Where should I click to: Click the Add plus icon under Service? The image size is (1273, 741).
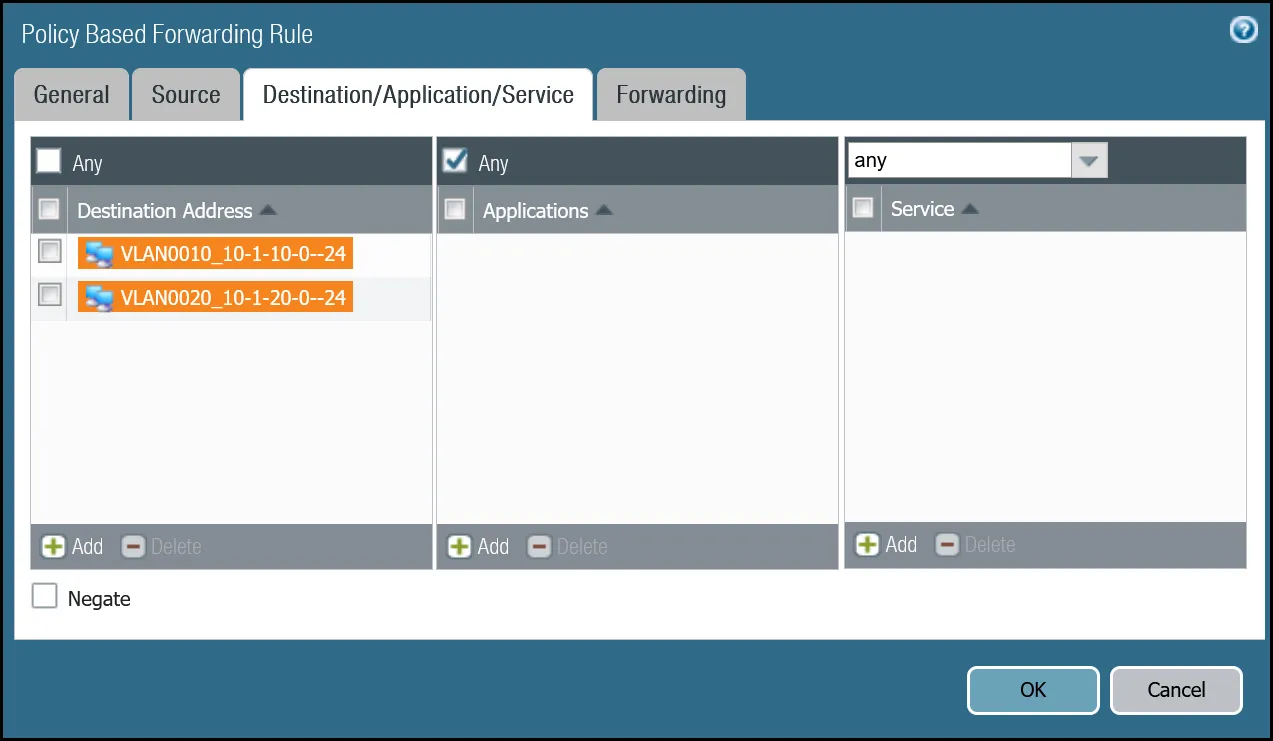pos(866,544)
